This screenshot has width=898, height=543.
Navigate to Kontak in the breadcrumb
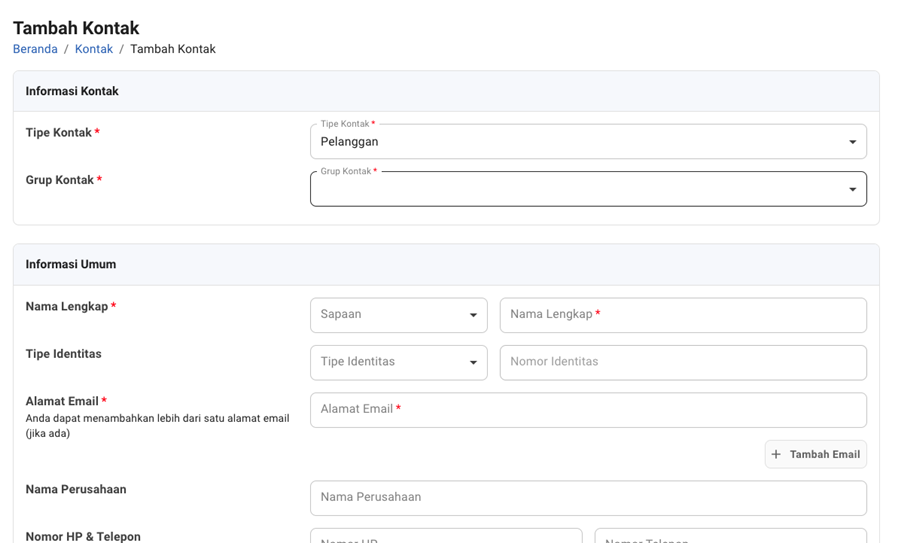(94, 49)
